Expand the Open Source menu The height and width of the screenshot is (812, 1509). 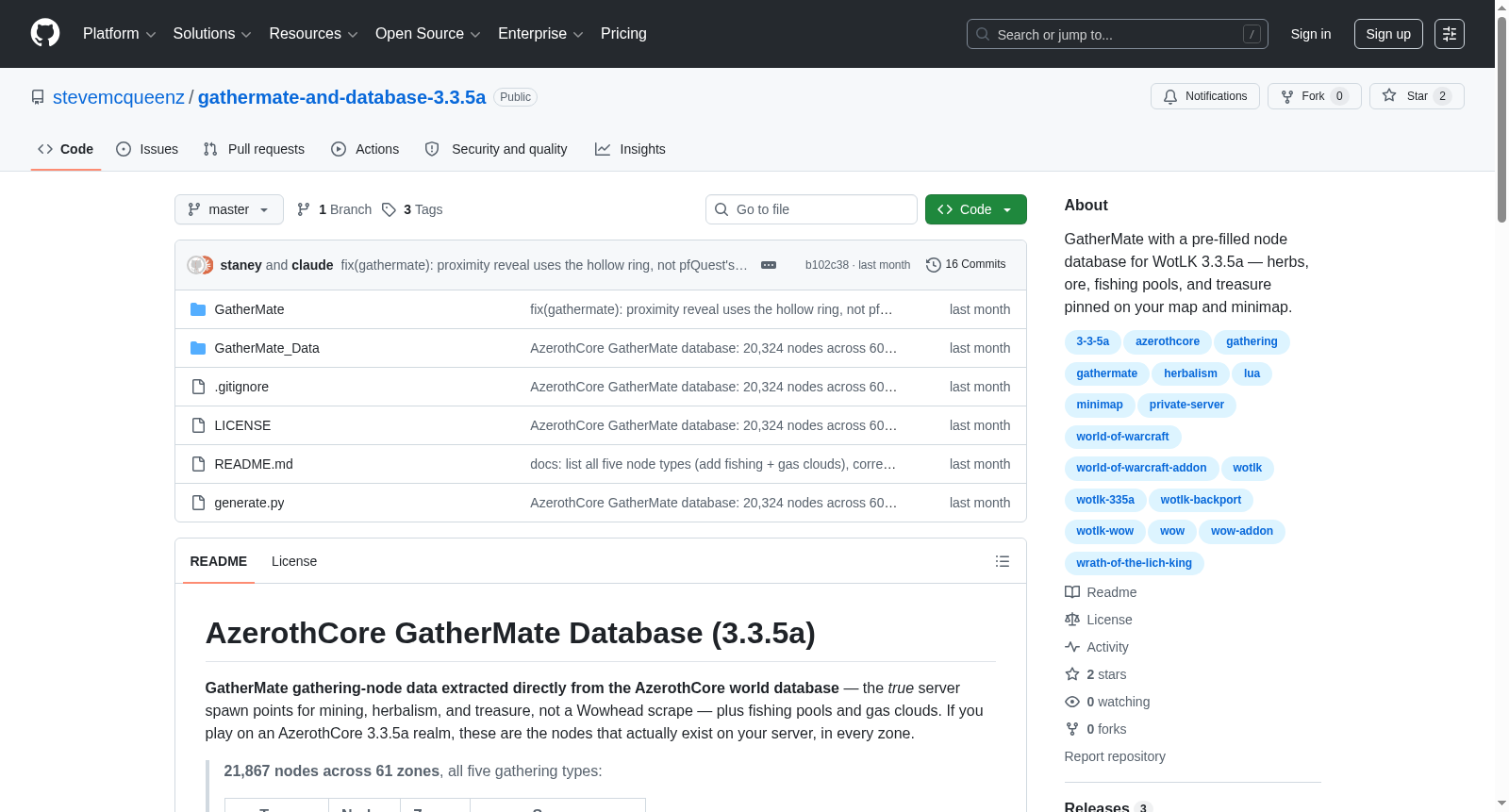pyautogui.click(x=428, y=34)
